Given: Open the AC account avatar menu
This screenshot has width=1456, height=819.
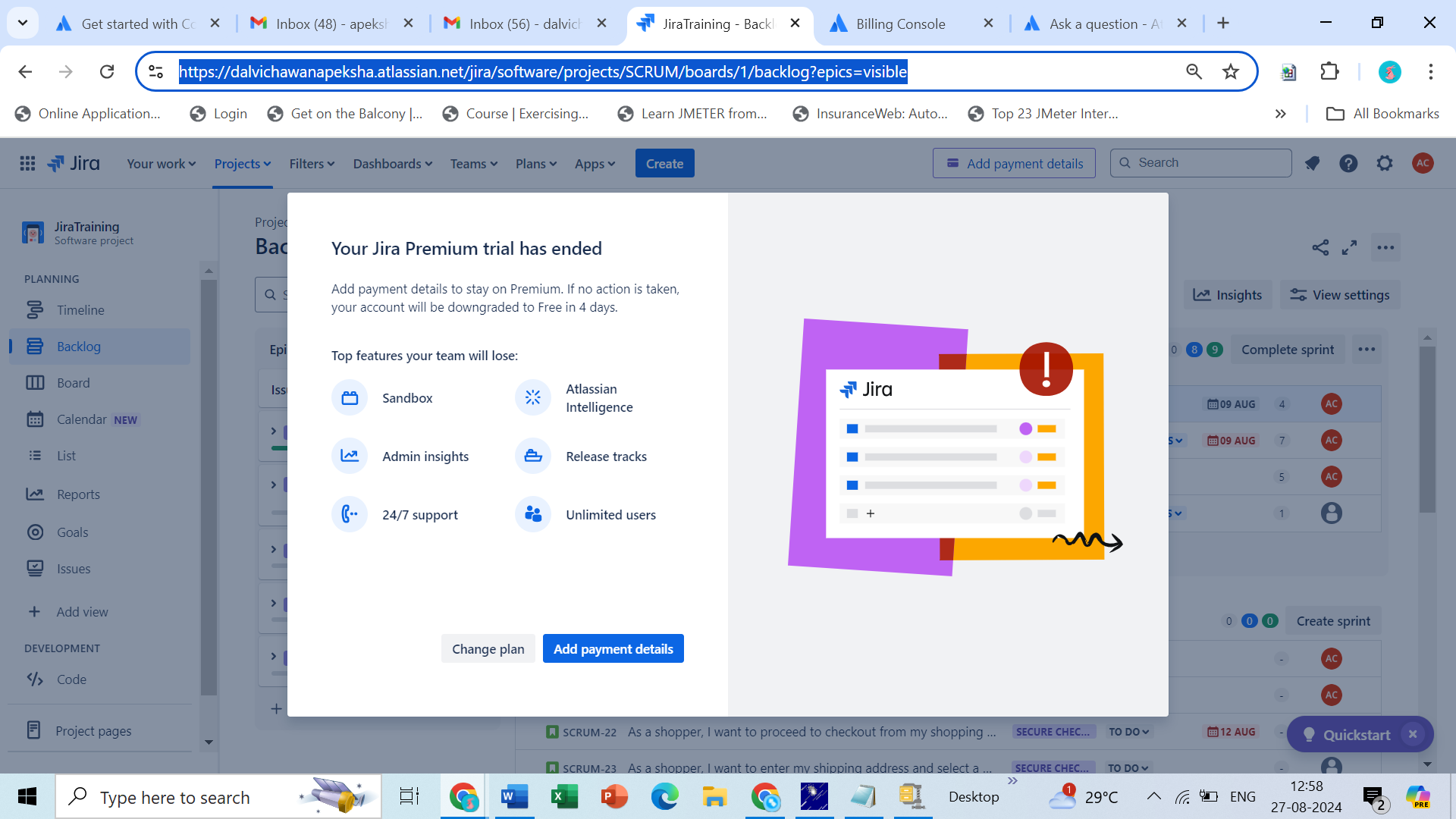Looking at the screenshot, I should click(x=1423, y=163).
